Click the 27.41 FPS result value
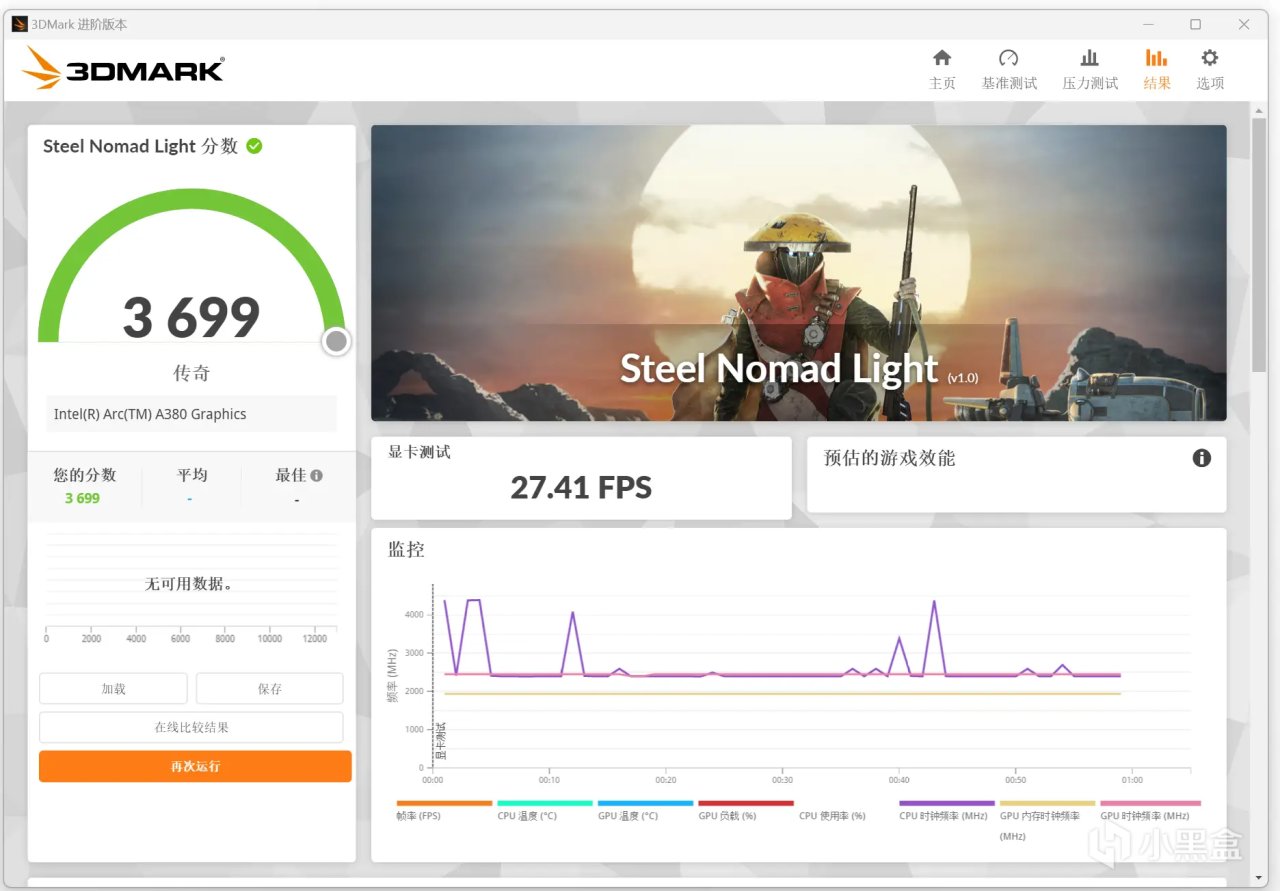 click(581, 488)
